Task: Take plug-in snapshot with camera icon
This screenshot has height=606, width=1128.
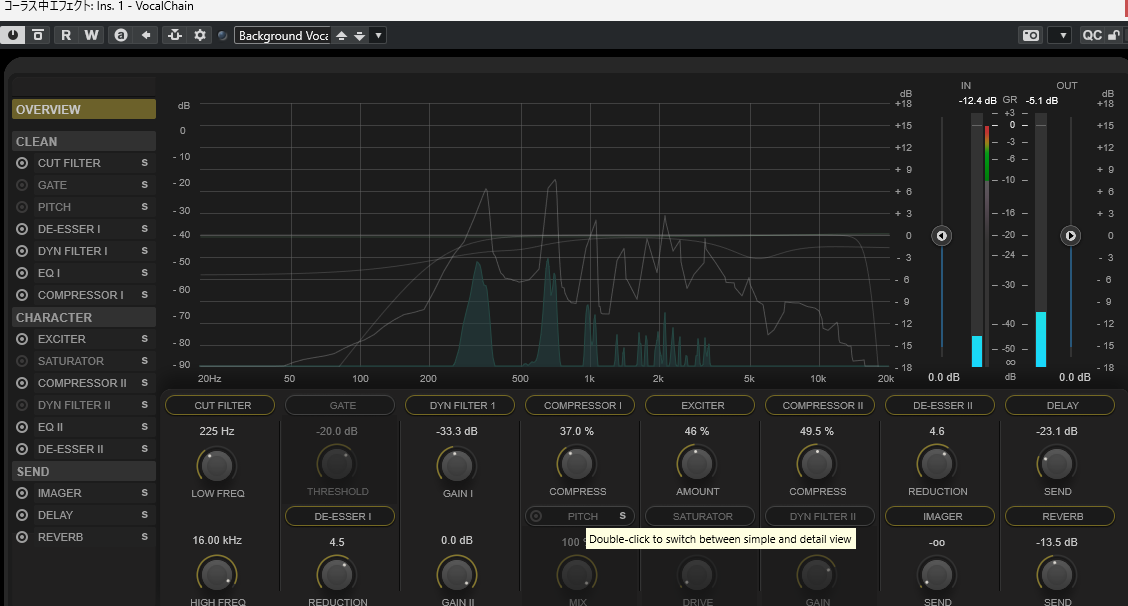Action: [x=1031, y=35]
